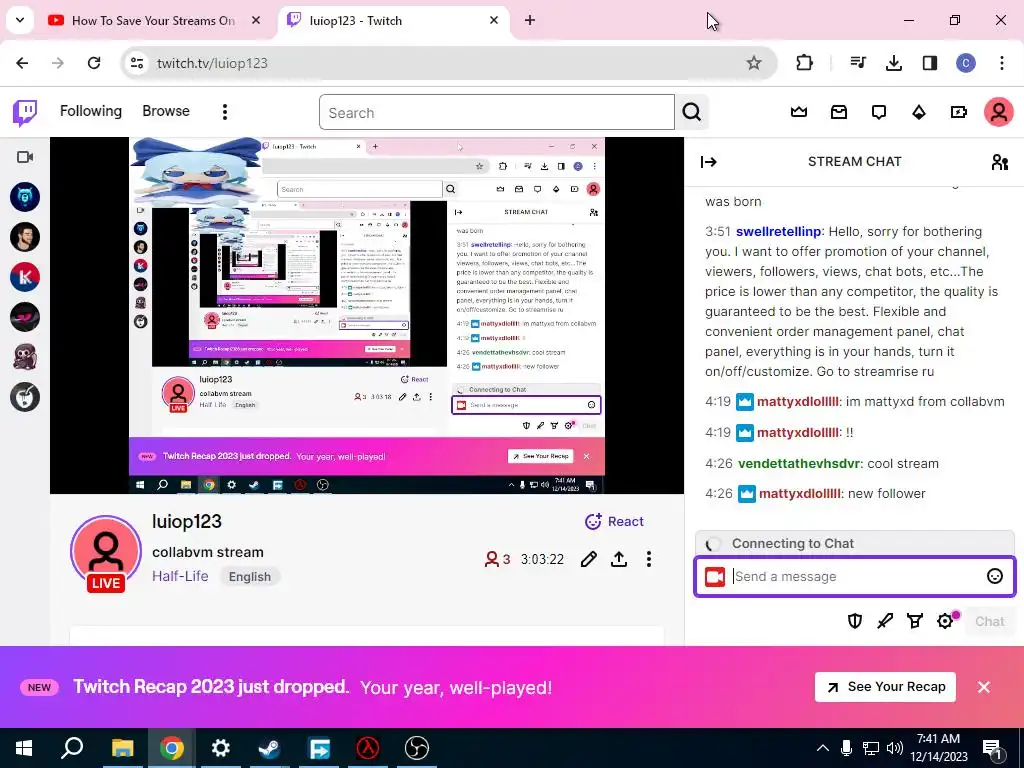1024x768 pixels.
Task: Open the stream options three-dot menu
Action: pos(648,559)
